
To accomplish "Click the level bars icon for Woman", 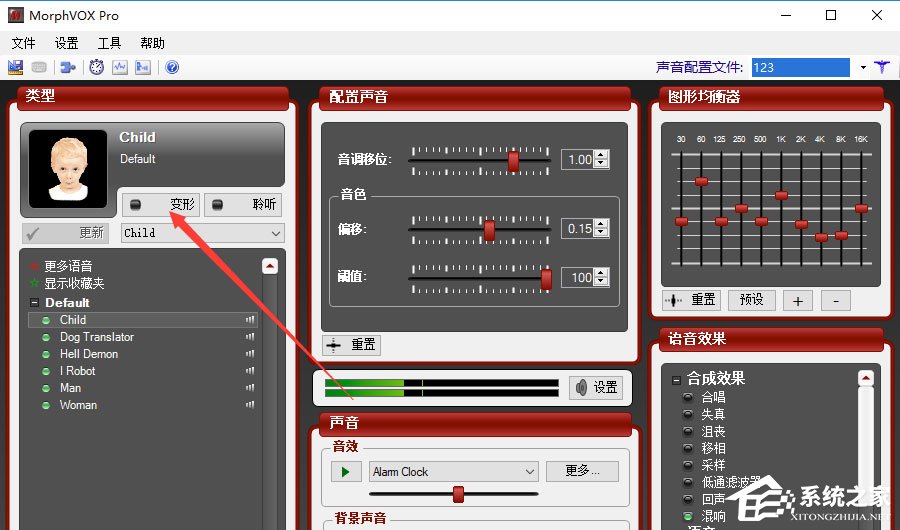I will tap(250, 405).
